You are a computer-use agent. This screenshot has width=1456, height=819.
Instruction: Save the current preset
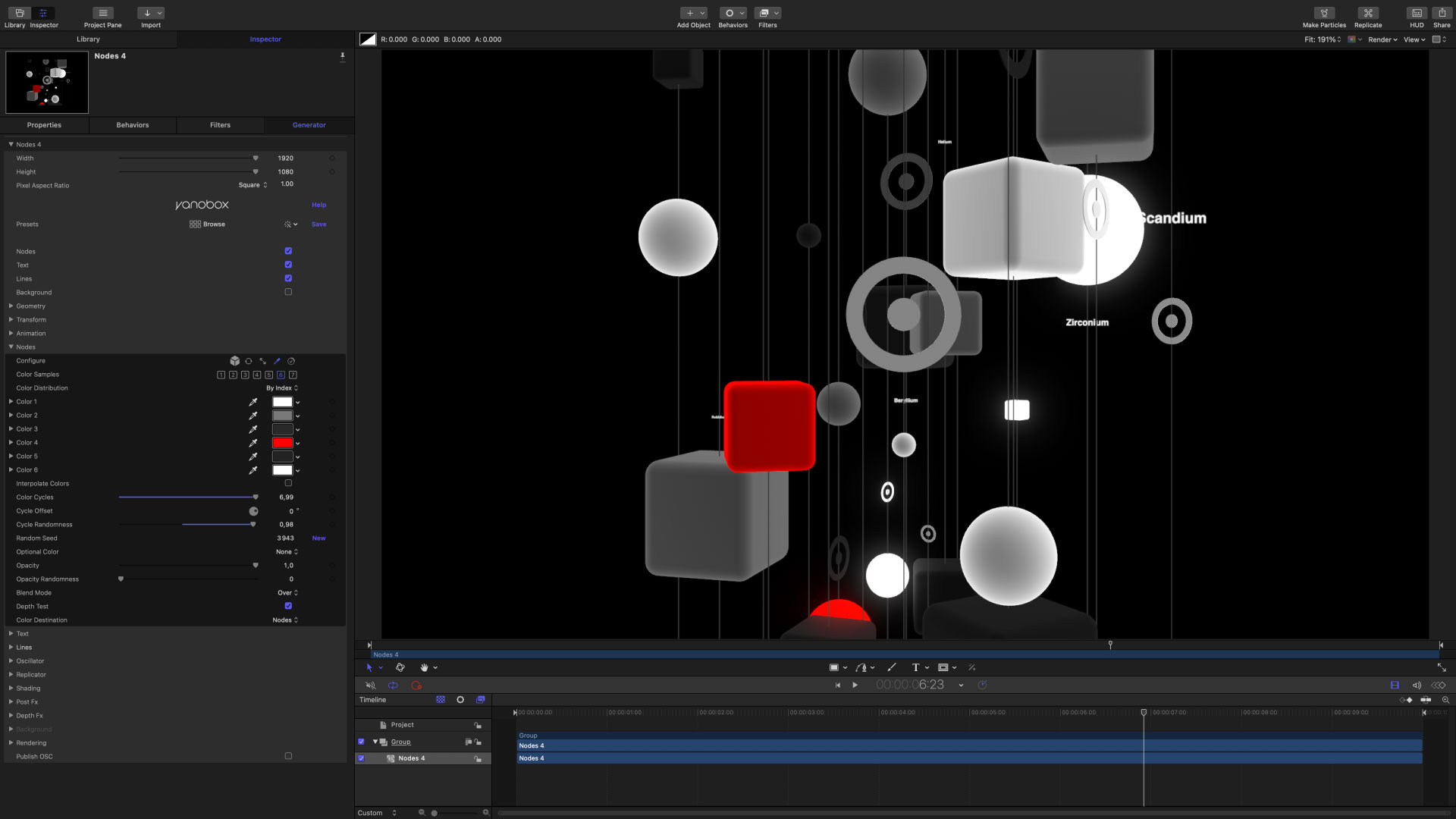(318, 224)
